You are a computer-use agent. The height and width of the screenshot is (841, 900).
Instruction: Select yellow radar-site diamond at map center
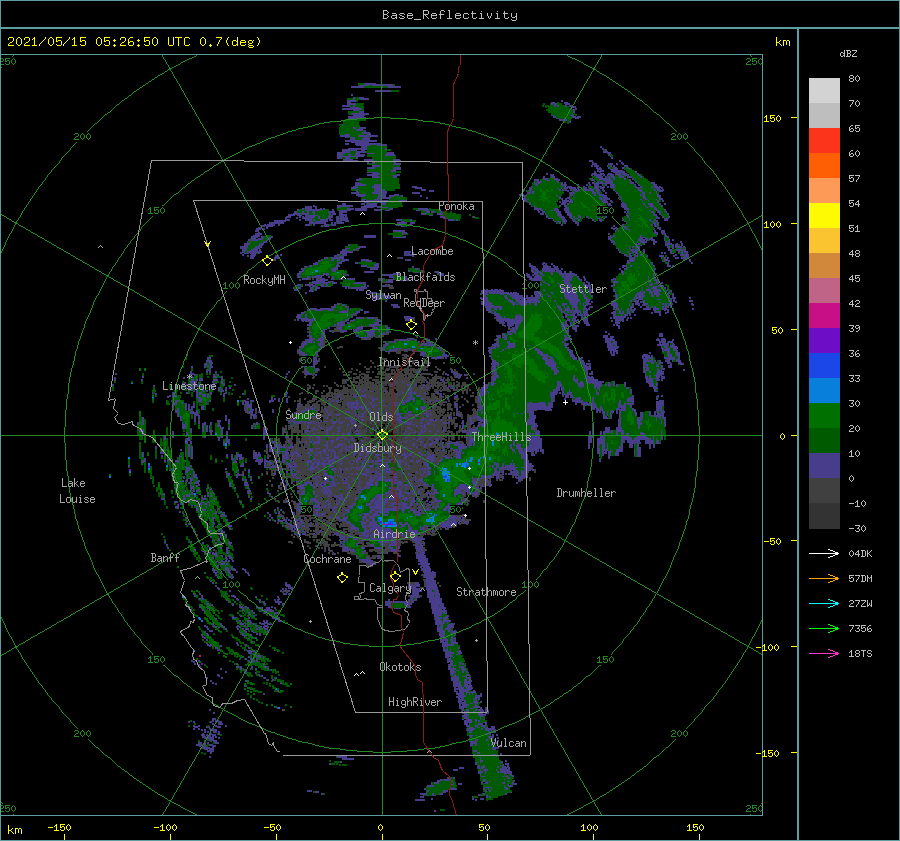tap(382, 435)
